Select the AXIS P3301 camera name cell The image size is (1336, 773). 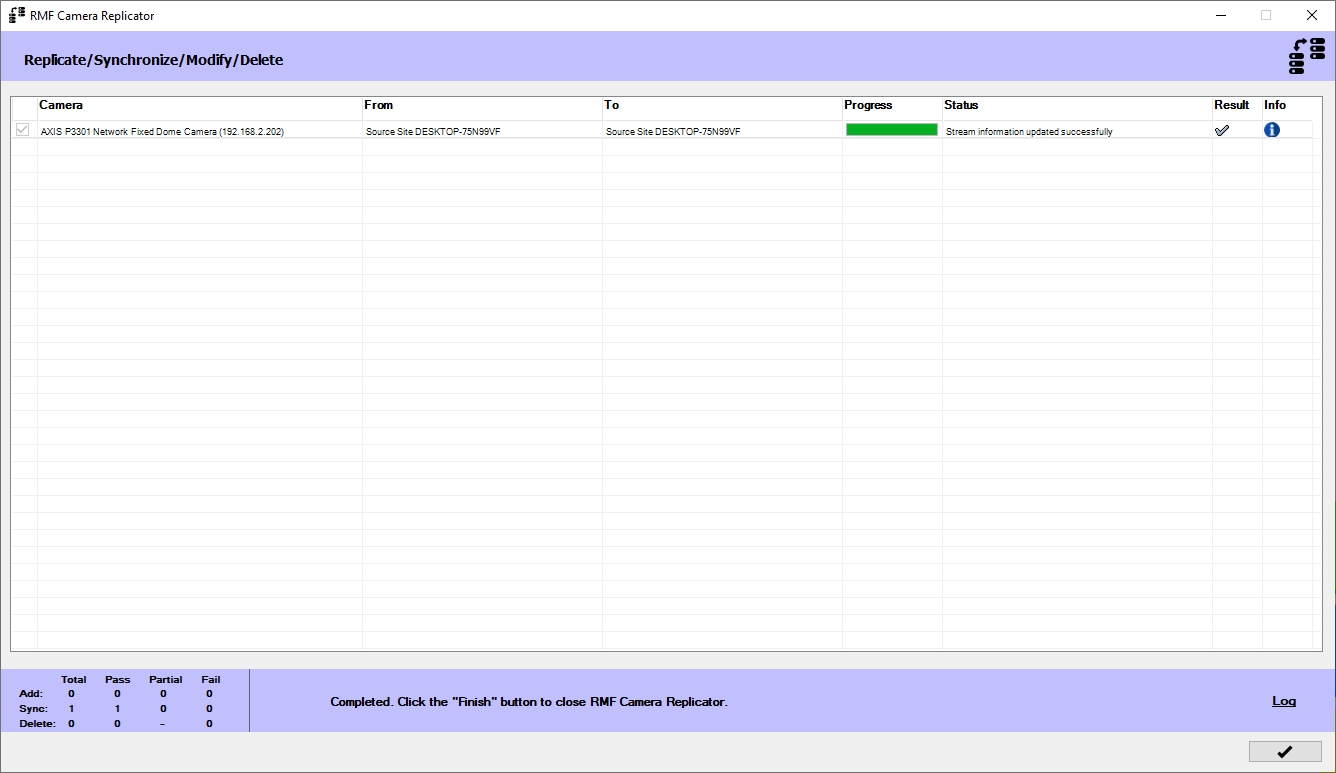[x=162, y=131]
